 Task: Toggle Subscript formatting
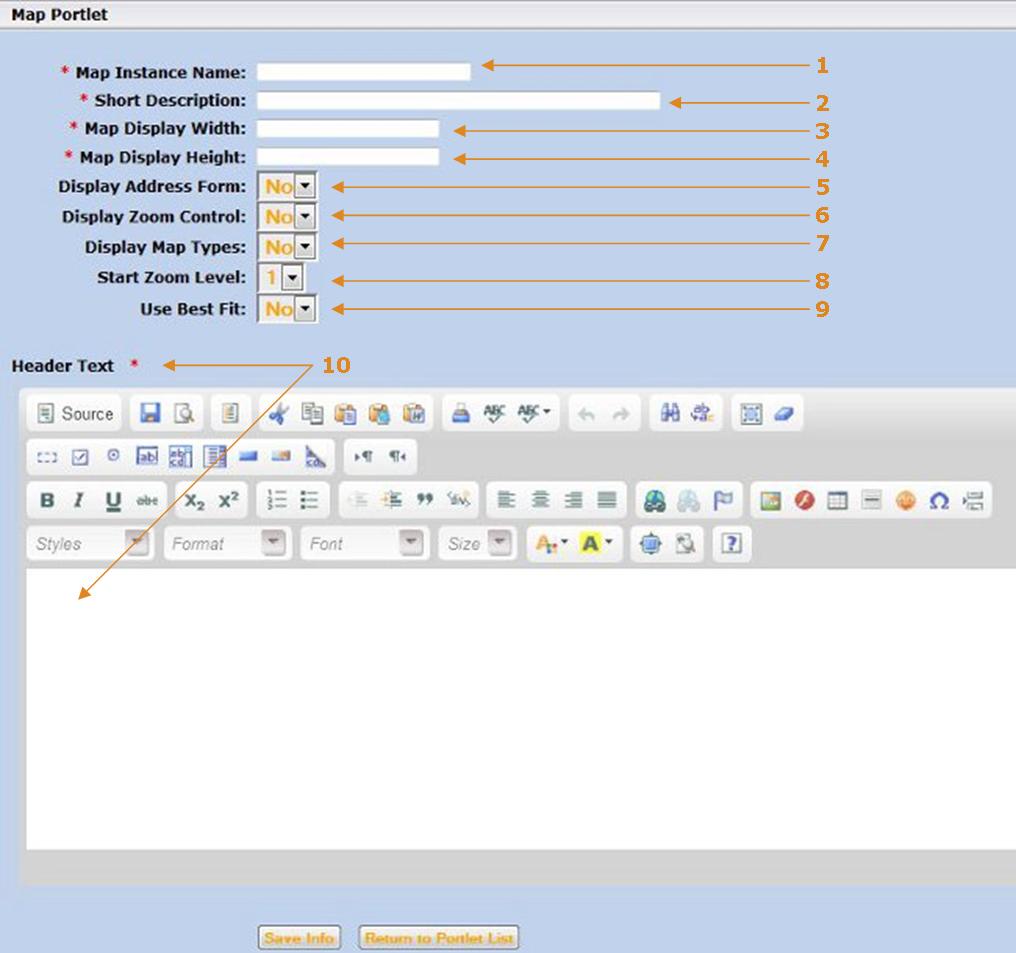click(194, 501)
